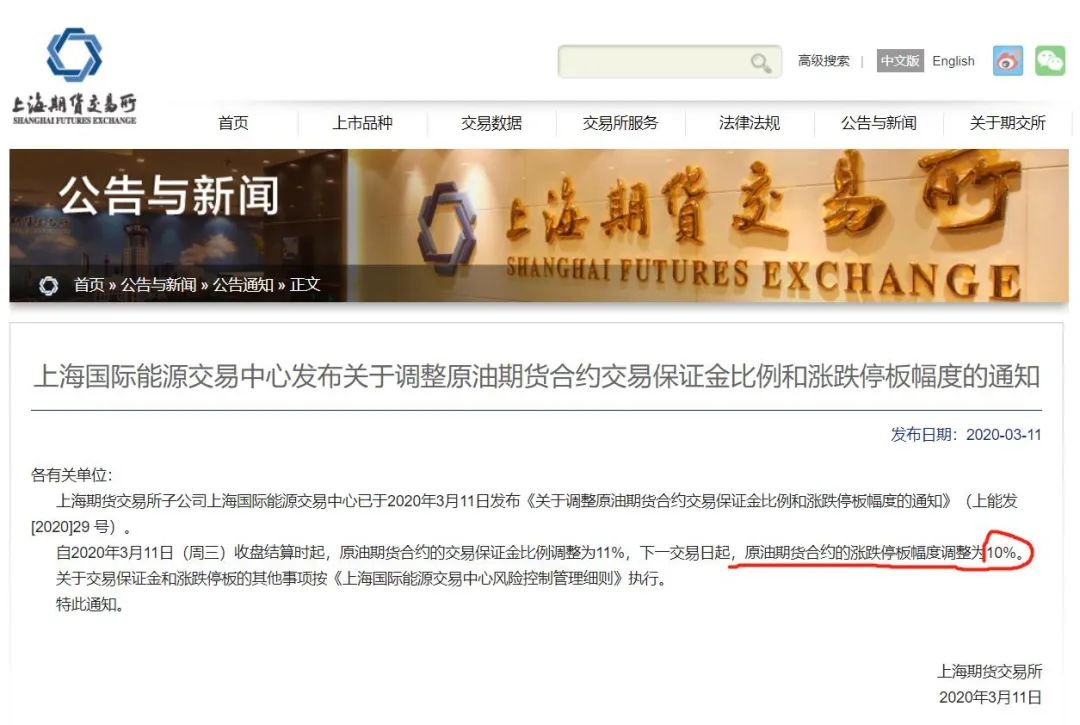Open the WeChat social icon

point(1050,61)
